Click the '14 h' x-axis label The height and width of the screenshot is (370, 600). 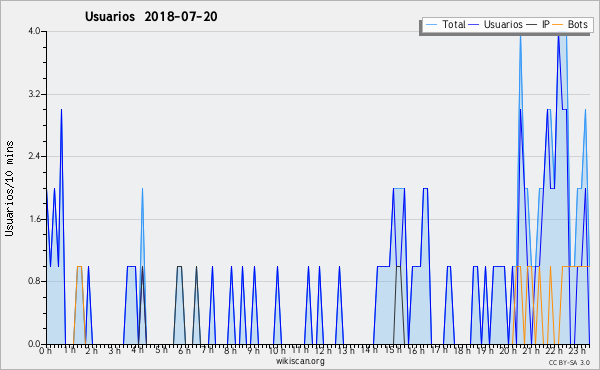click(369, 350)
